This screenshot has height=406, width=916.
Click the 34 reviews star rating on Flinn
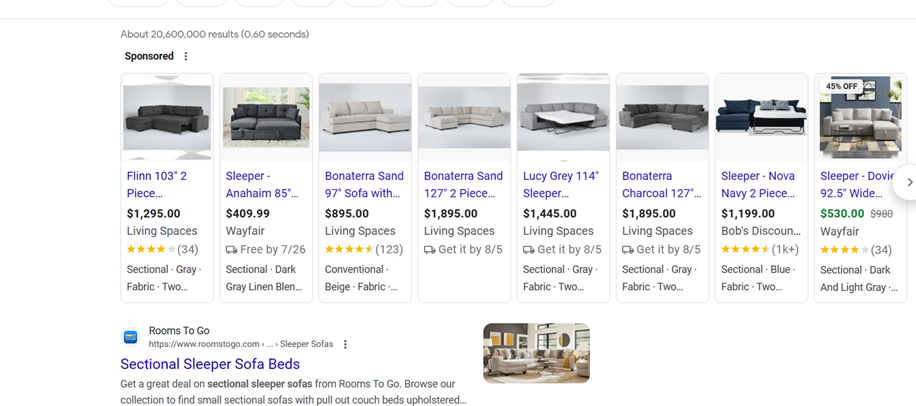[162, 250]
